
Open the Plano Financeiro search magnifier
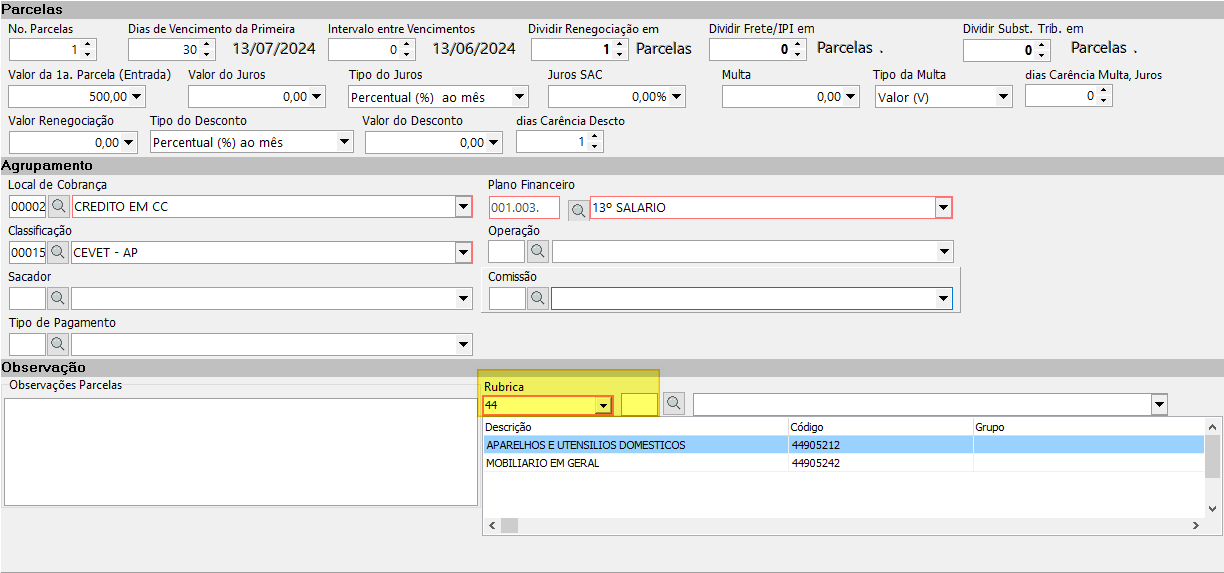[578, 210]
